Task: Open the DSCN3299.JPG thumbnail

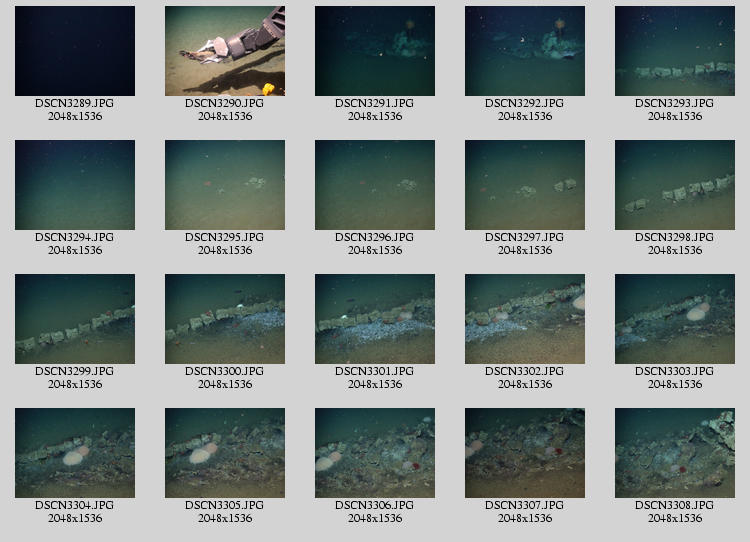Action: (75, 319)
